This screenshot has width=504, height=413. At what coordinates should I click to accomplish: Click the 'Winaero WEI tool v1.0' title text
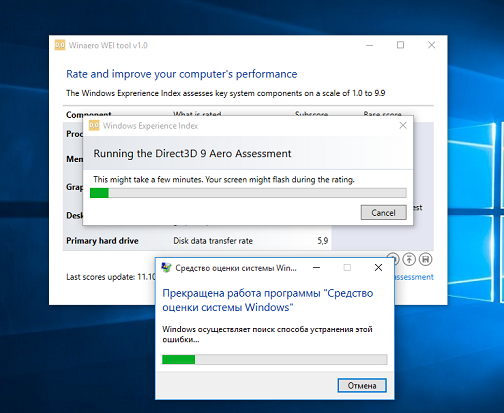click(x=108, y=45)
